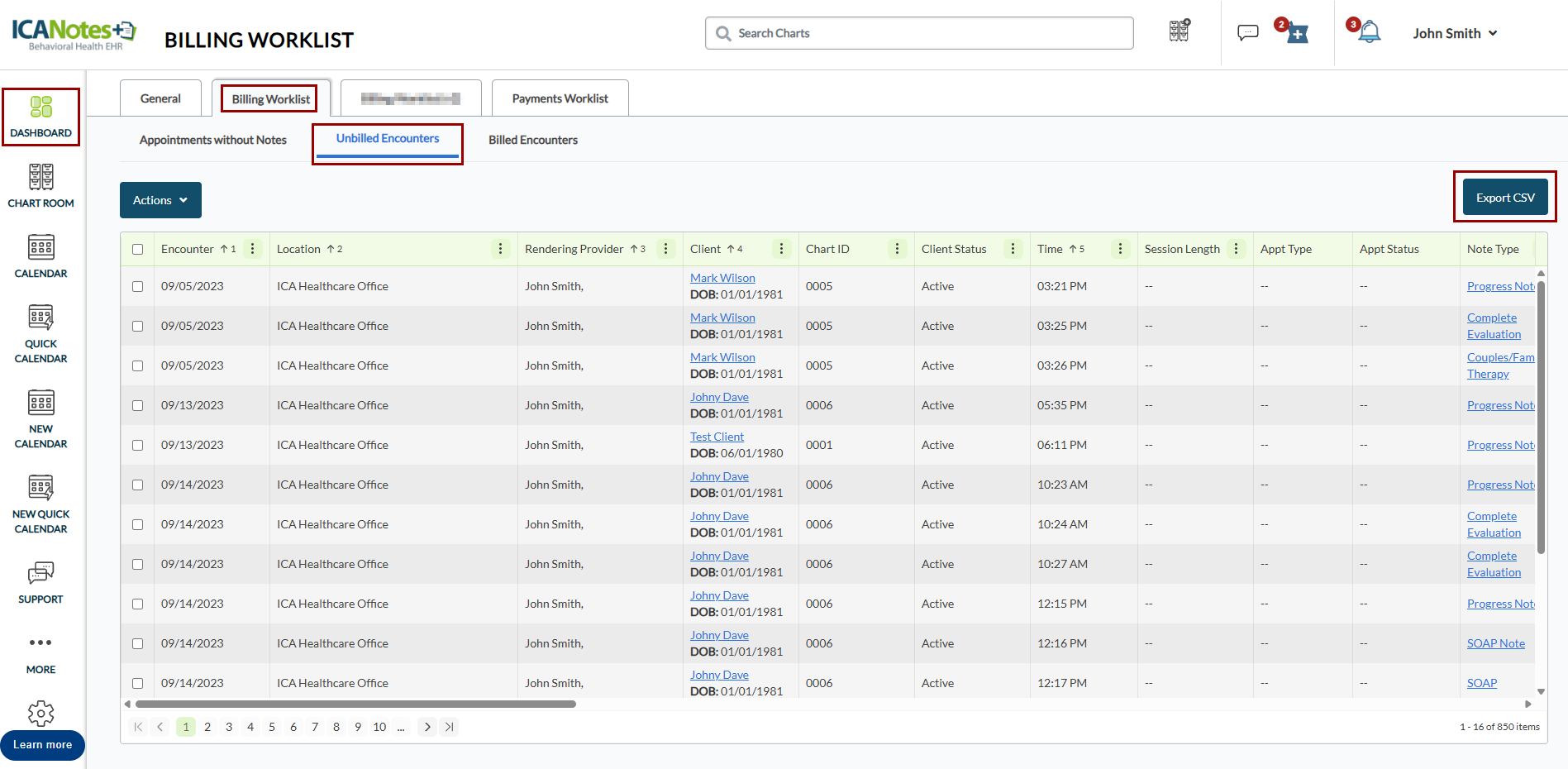The height and width of the screenshot is (769, 1568).
Task: Click the notifications bell icon
Action: [x=1370, y=33]
